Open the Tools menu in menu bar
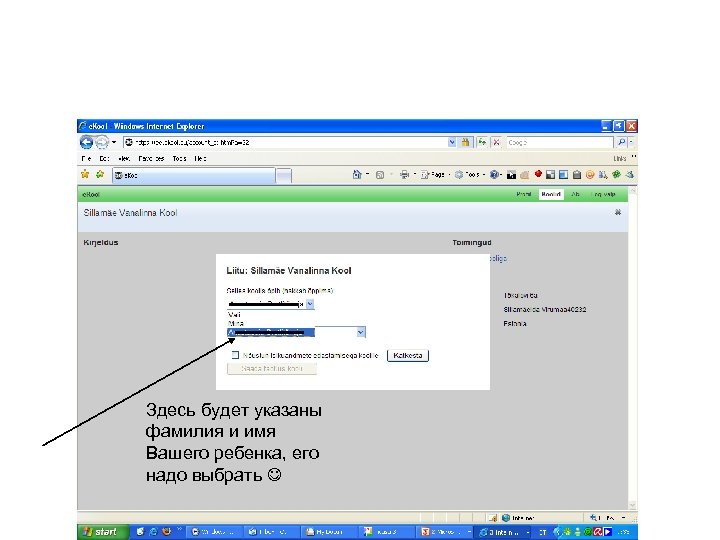 click(179, 158)
